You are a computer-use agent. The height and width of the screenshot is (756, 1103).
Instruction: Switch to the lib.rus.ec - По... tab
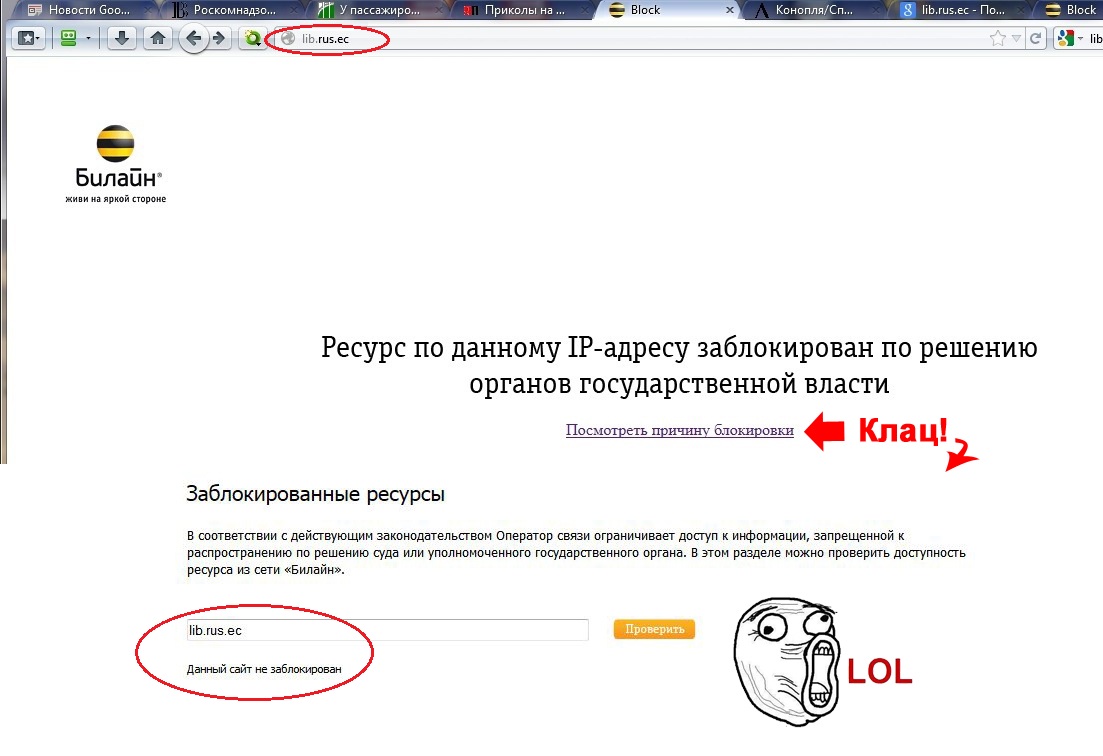click(962, 10)
